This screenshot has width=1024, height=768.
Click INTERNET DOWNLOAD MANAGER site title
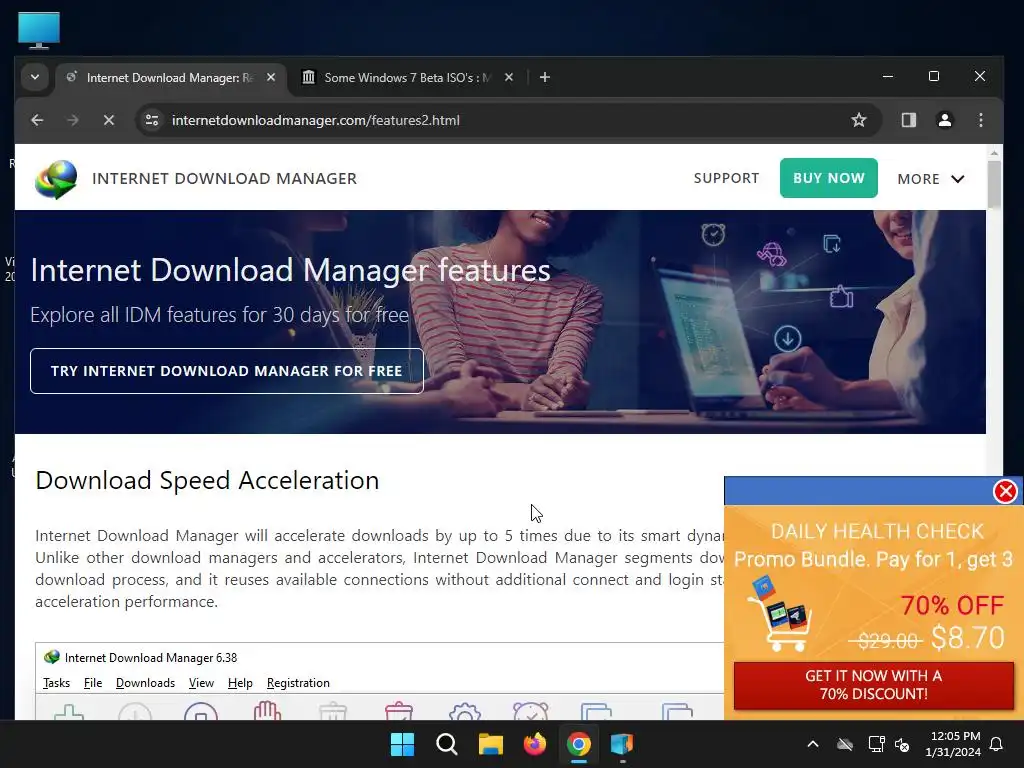point(224,178)
